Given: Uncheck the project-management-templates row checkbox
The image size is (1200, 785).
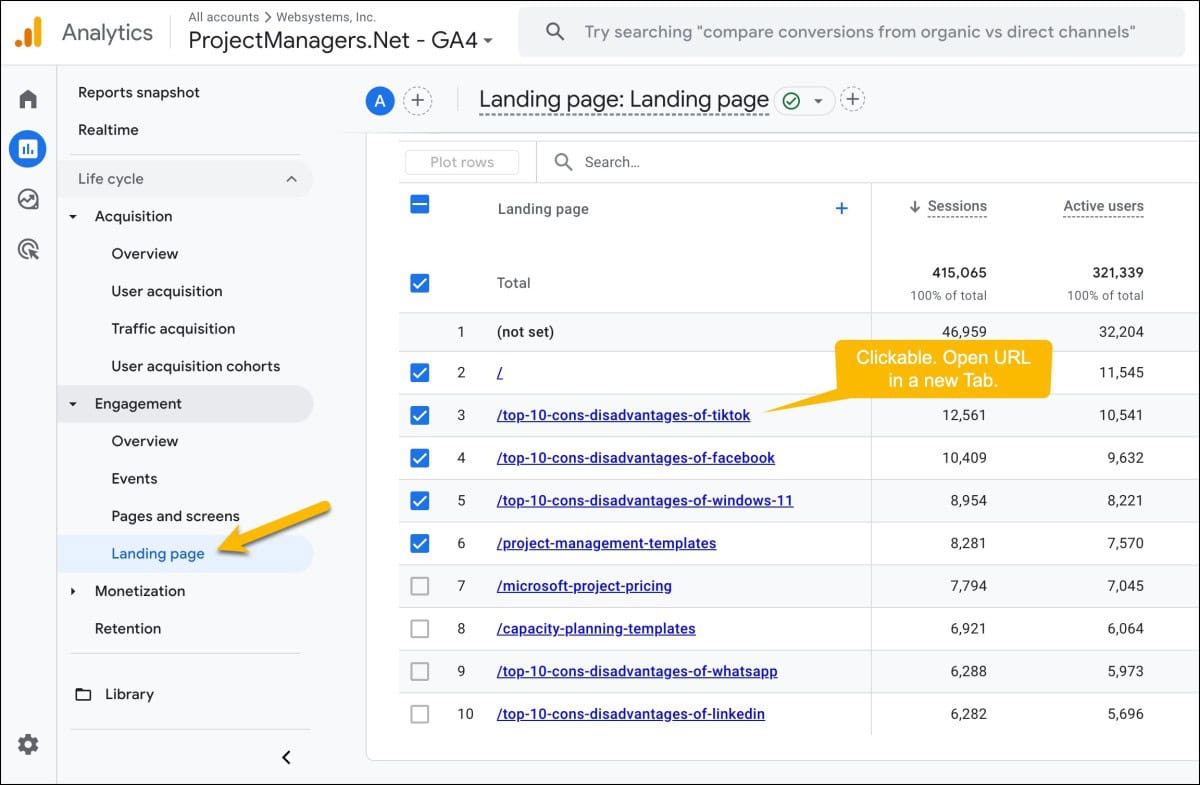Looking at the screenshot, I should 420,543.
